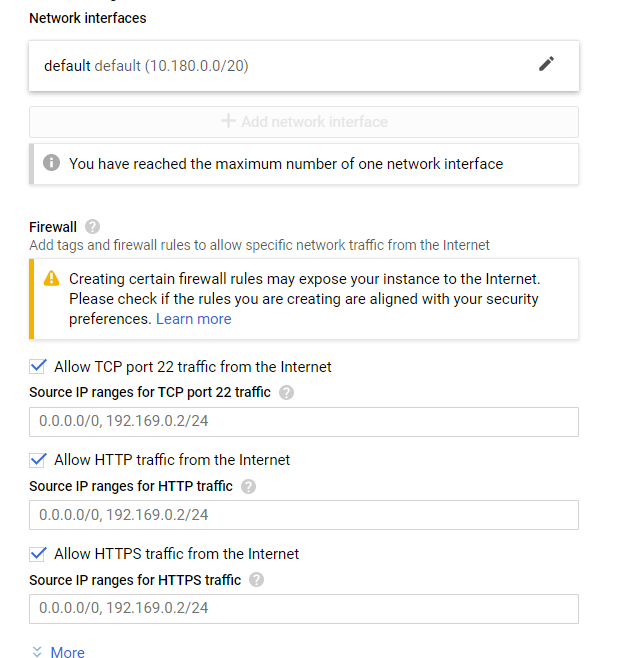Image resolution: width=640 pixels, height=658 pixels.
Task: Click the pencil edit icon for default interface
Action: pos(546,64)
